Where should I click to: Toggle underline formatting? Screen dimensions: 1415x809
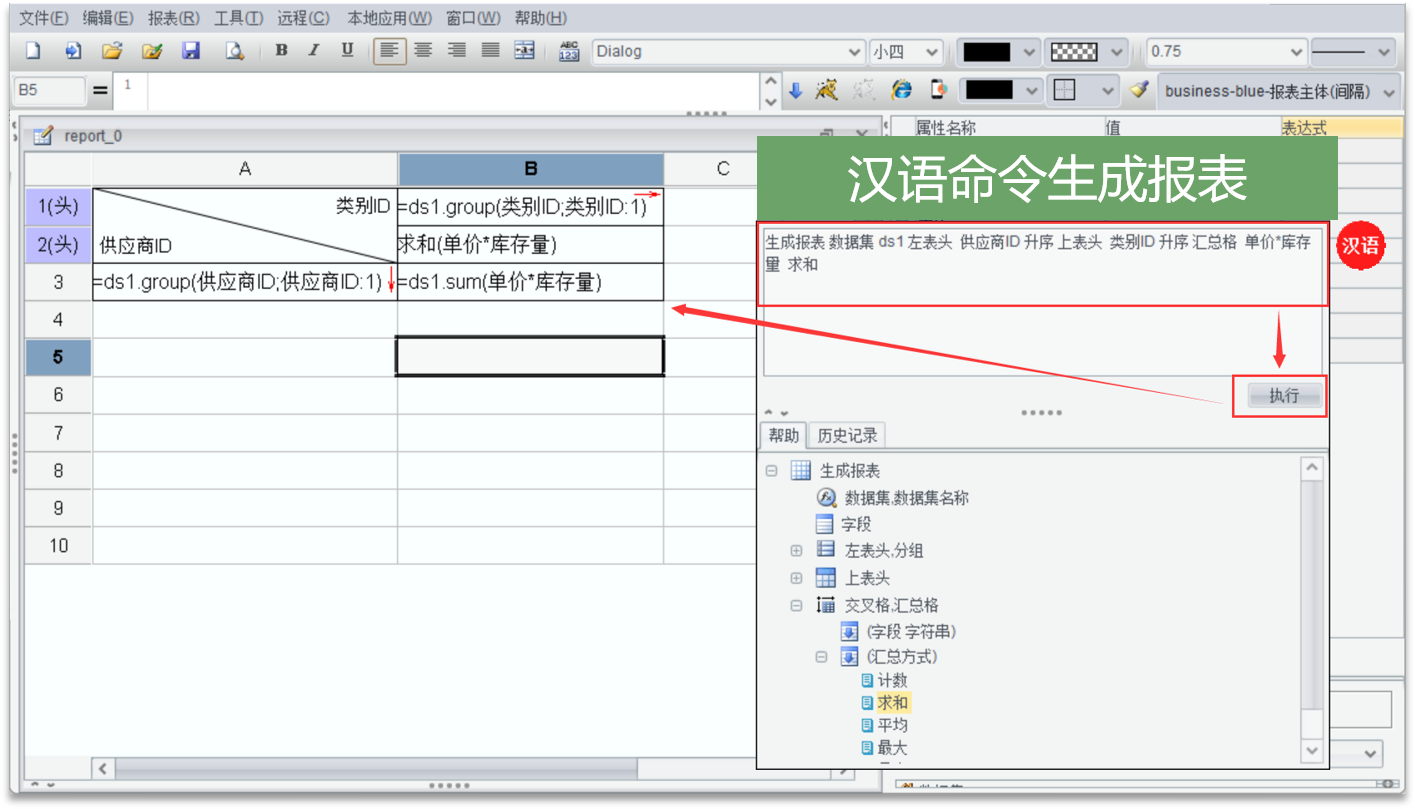[347, 51]
